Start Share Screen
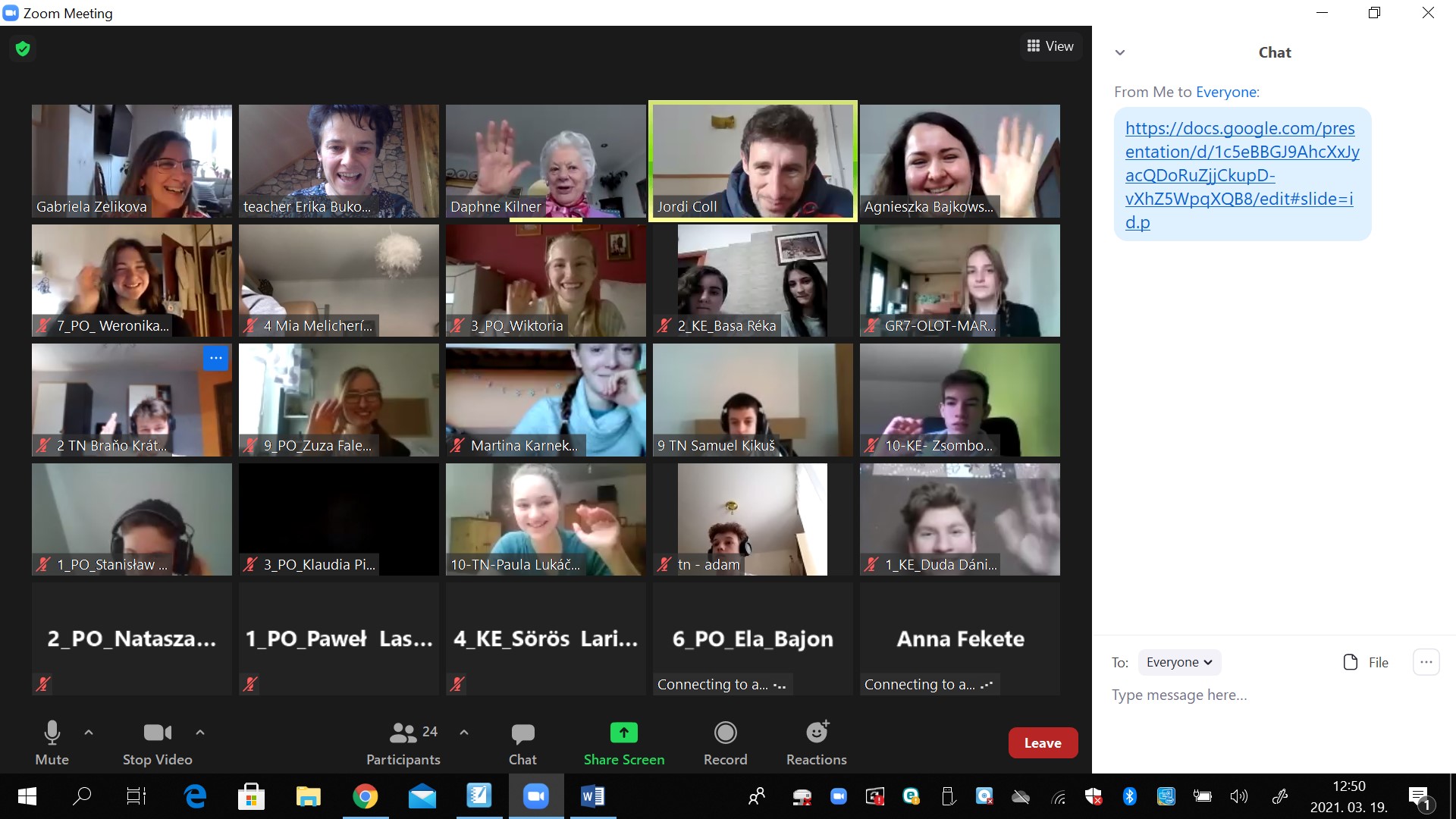 tap(624, 743)
